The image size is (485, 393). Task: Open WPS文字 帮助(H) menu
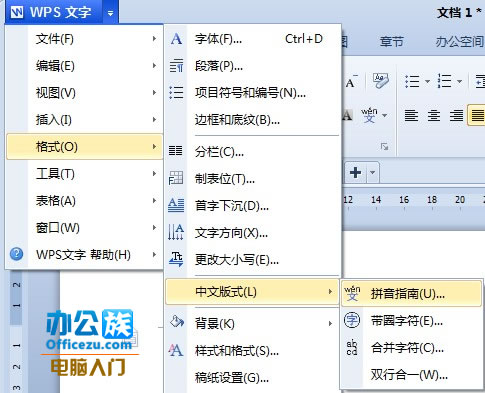point(84,255)
